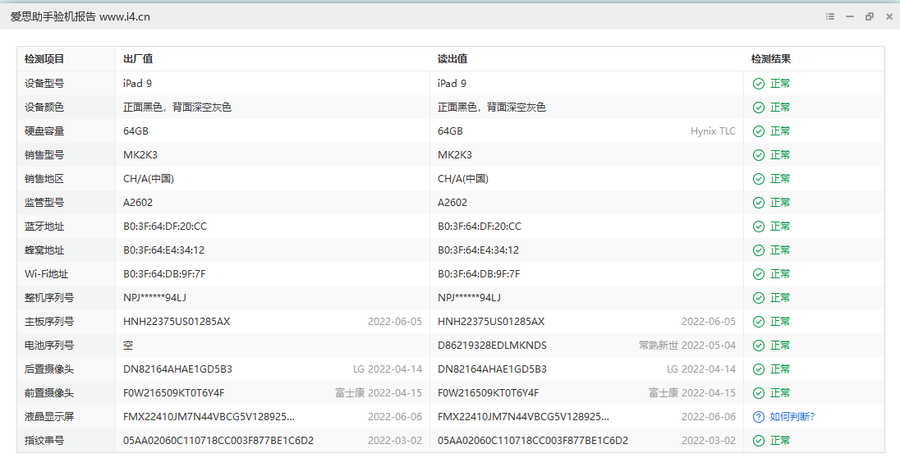Click the factory value 64GB

pyautogui.click(x=135, y=131)
